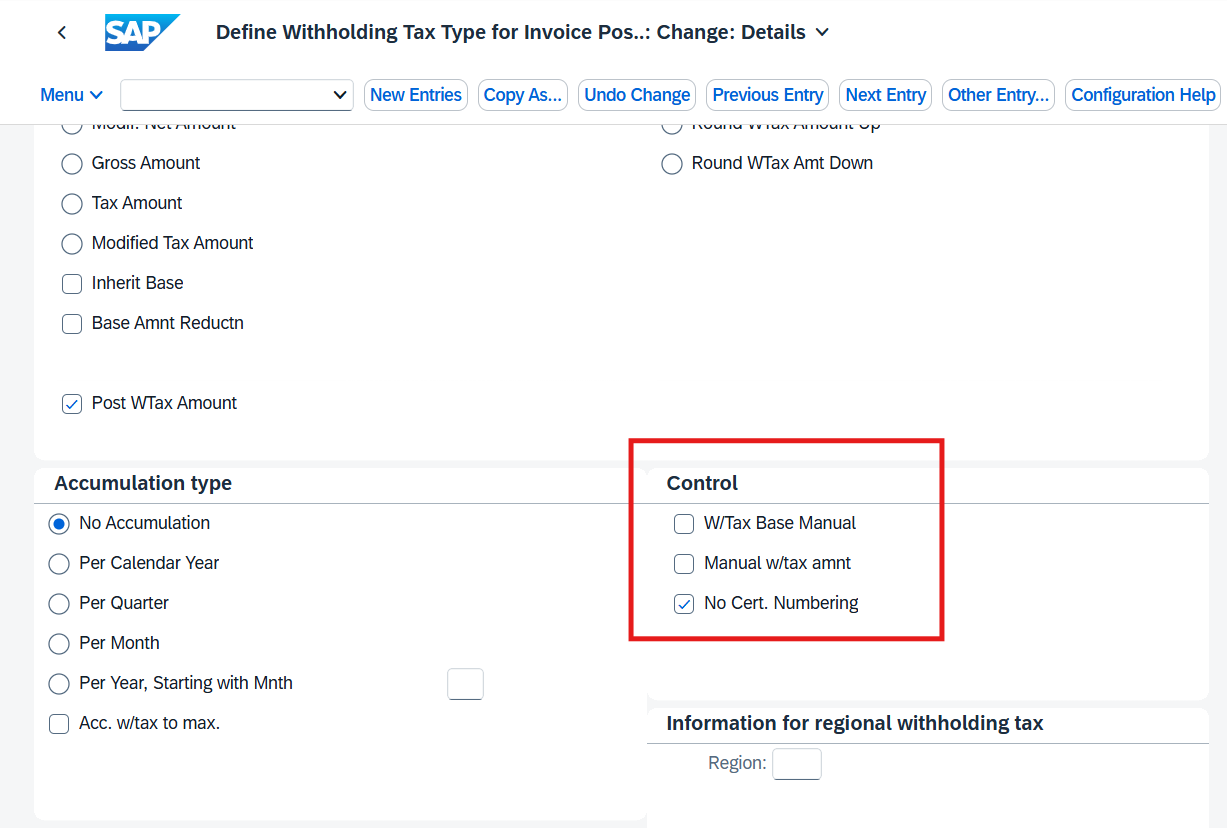Enable the Inherit Base checkbox
This screenshot has width=1227, height=828.
point(72,284)
